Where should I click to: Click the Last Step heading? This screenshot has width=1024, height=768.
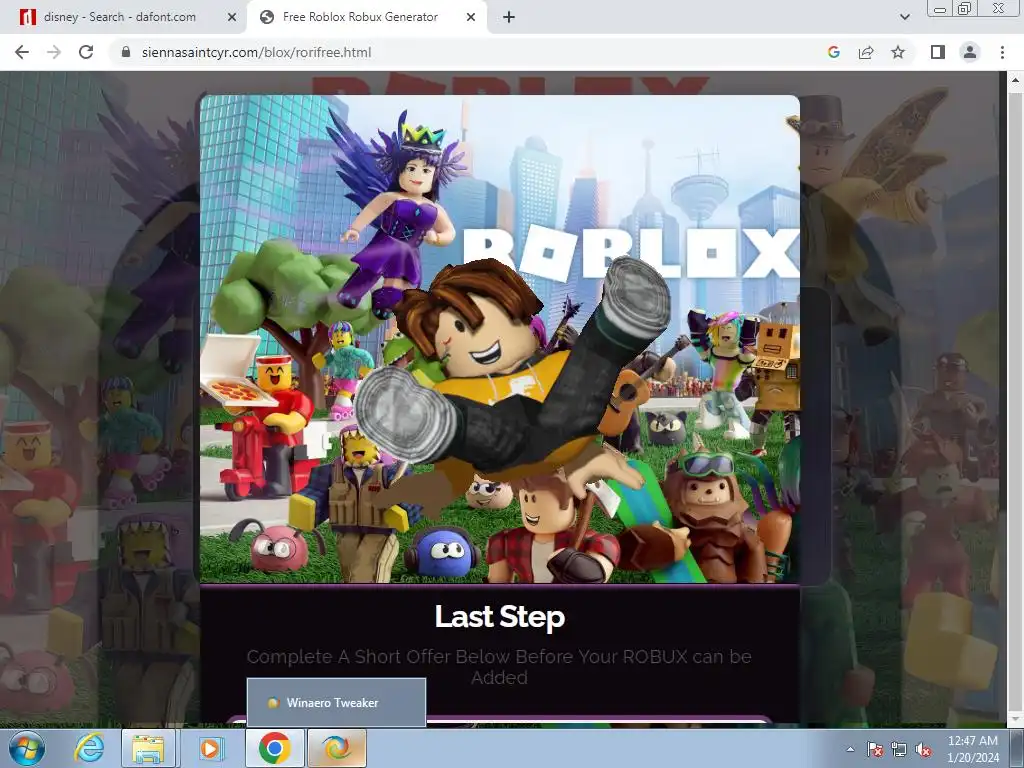[500, 616]
